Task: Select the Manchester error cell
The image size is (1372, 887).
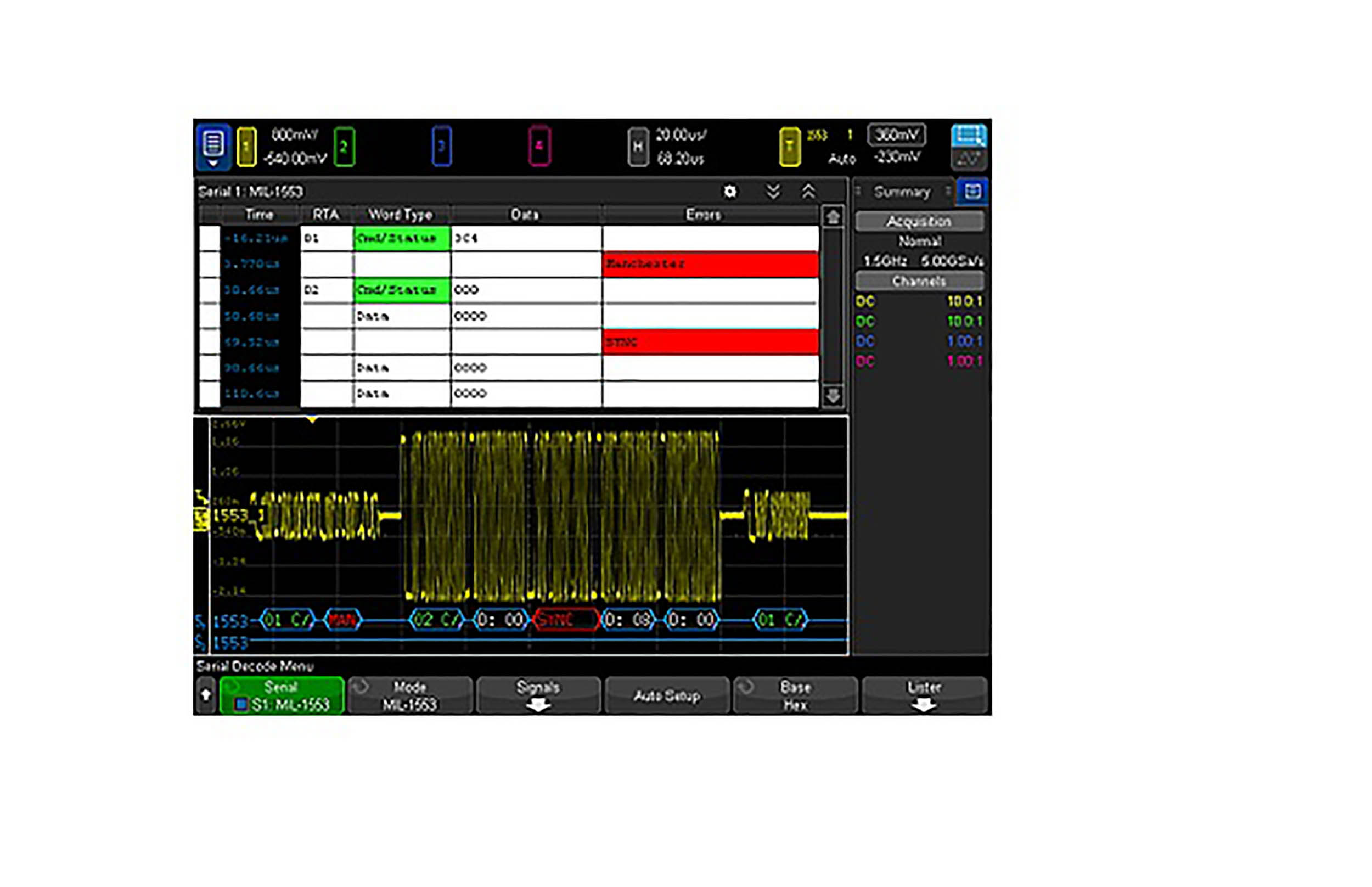Action: (x=711, y=265)
